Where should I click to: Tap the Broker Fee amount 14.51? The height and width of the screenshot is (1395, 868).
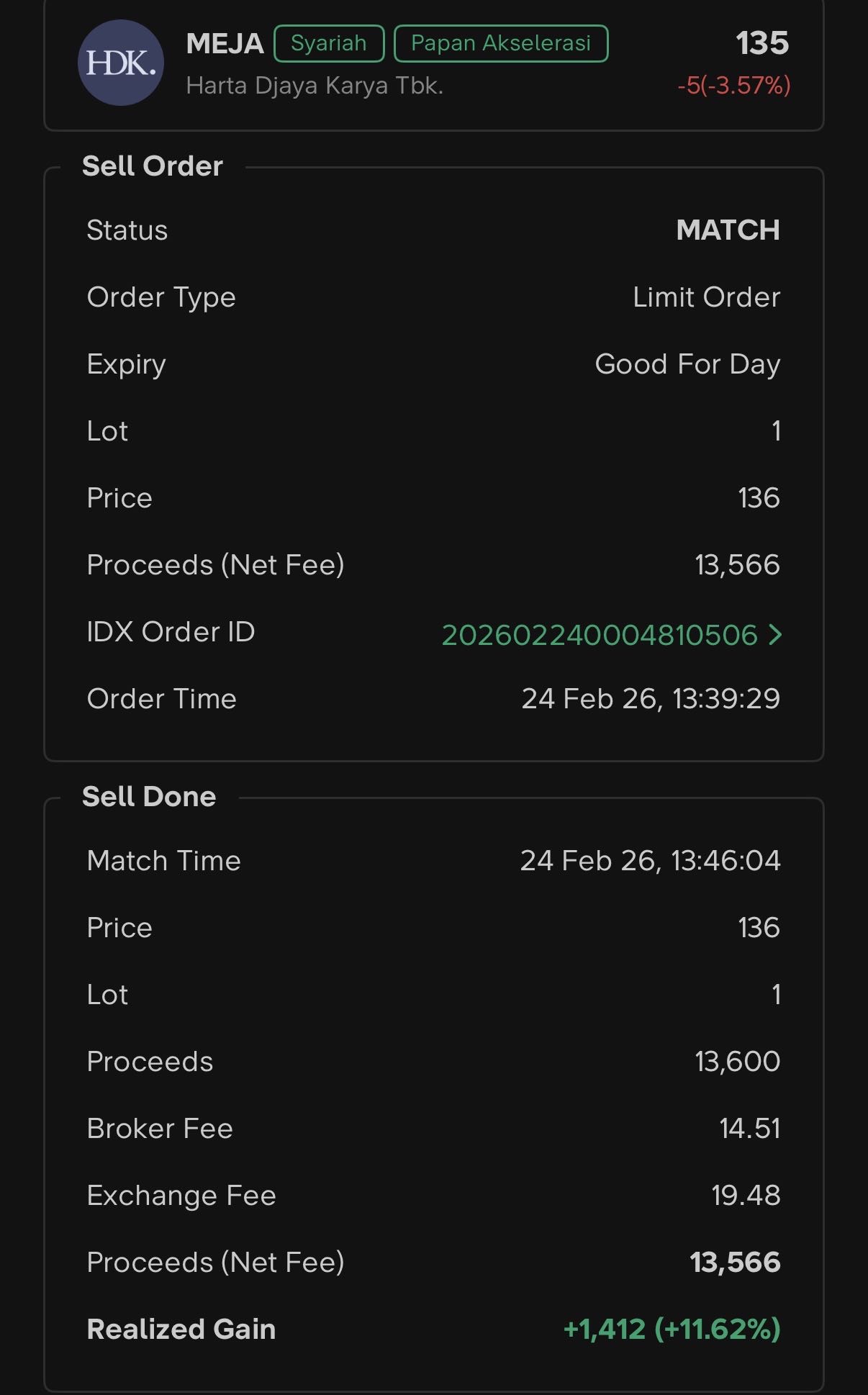click(749, 1129)
